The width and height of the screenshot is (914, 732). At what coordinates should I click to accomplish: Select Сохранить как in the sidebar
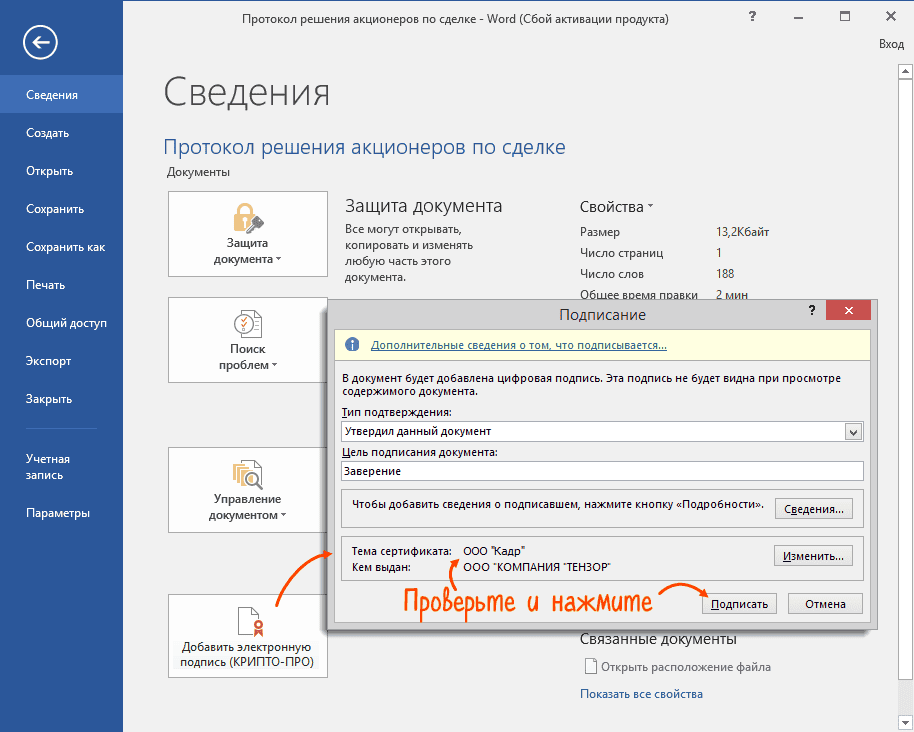click(65, 247)
